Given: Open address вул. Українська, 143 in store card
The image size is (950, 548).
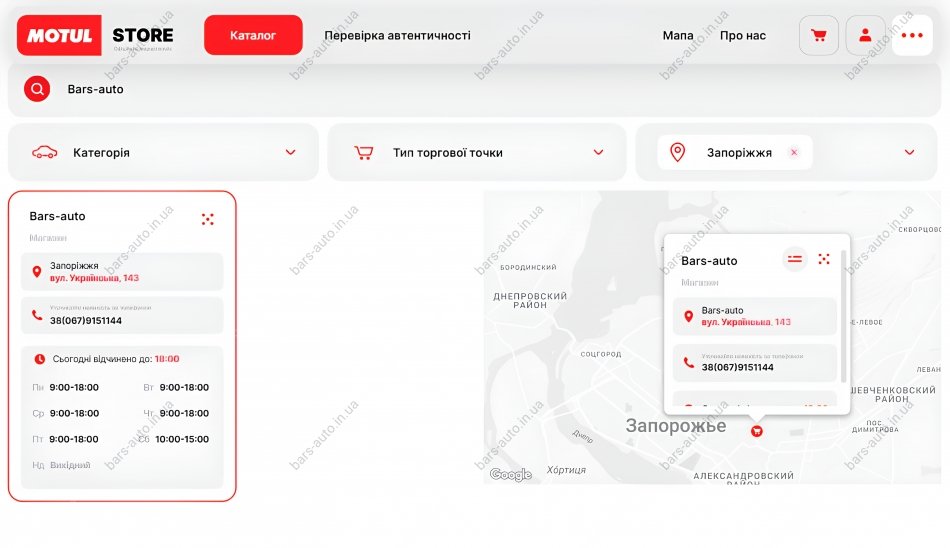Looking at the screenshot, I should tap(95, 278).
